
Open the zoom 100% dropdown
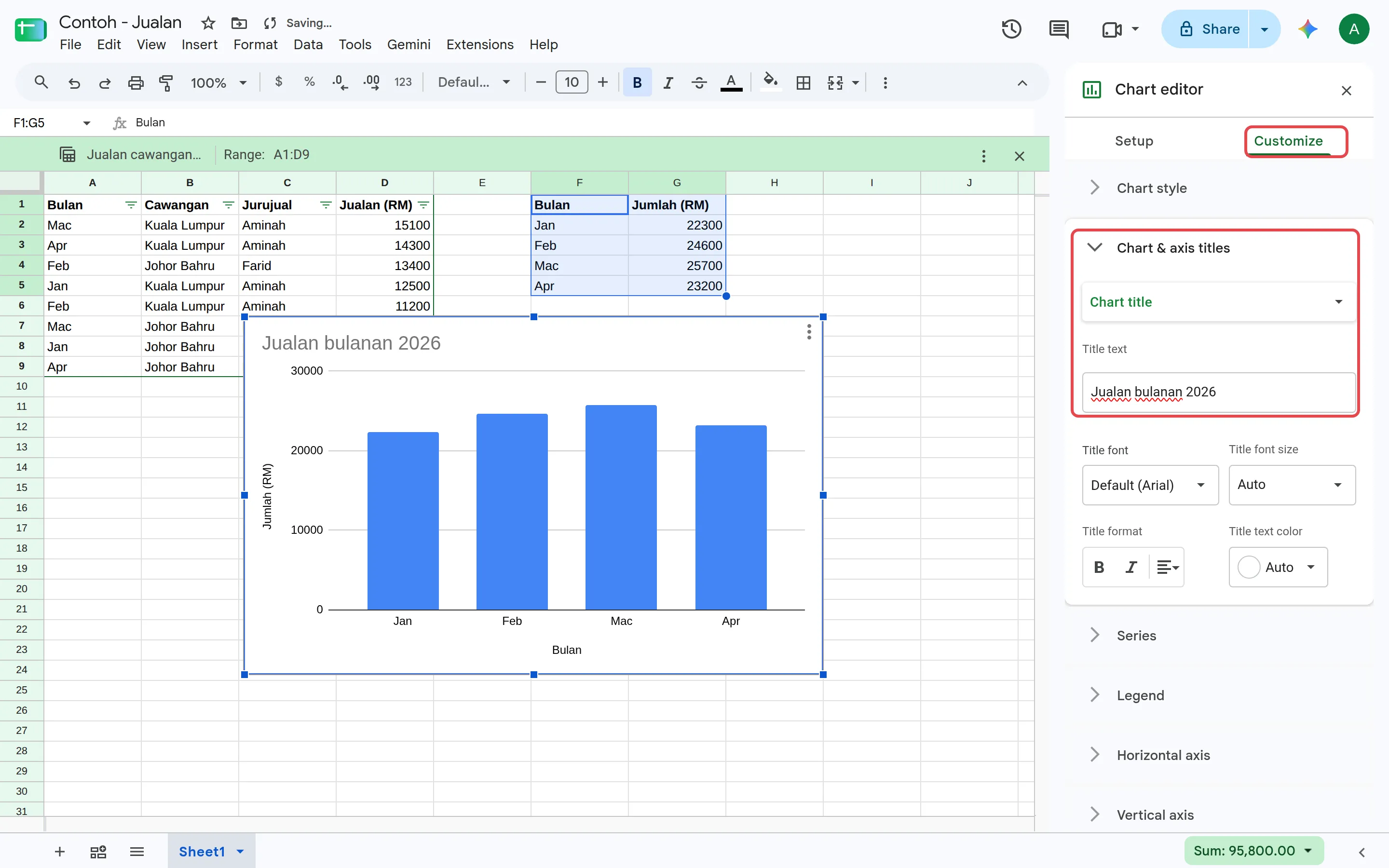point(218,82)
